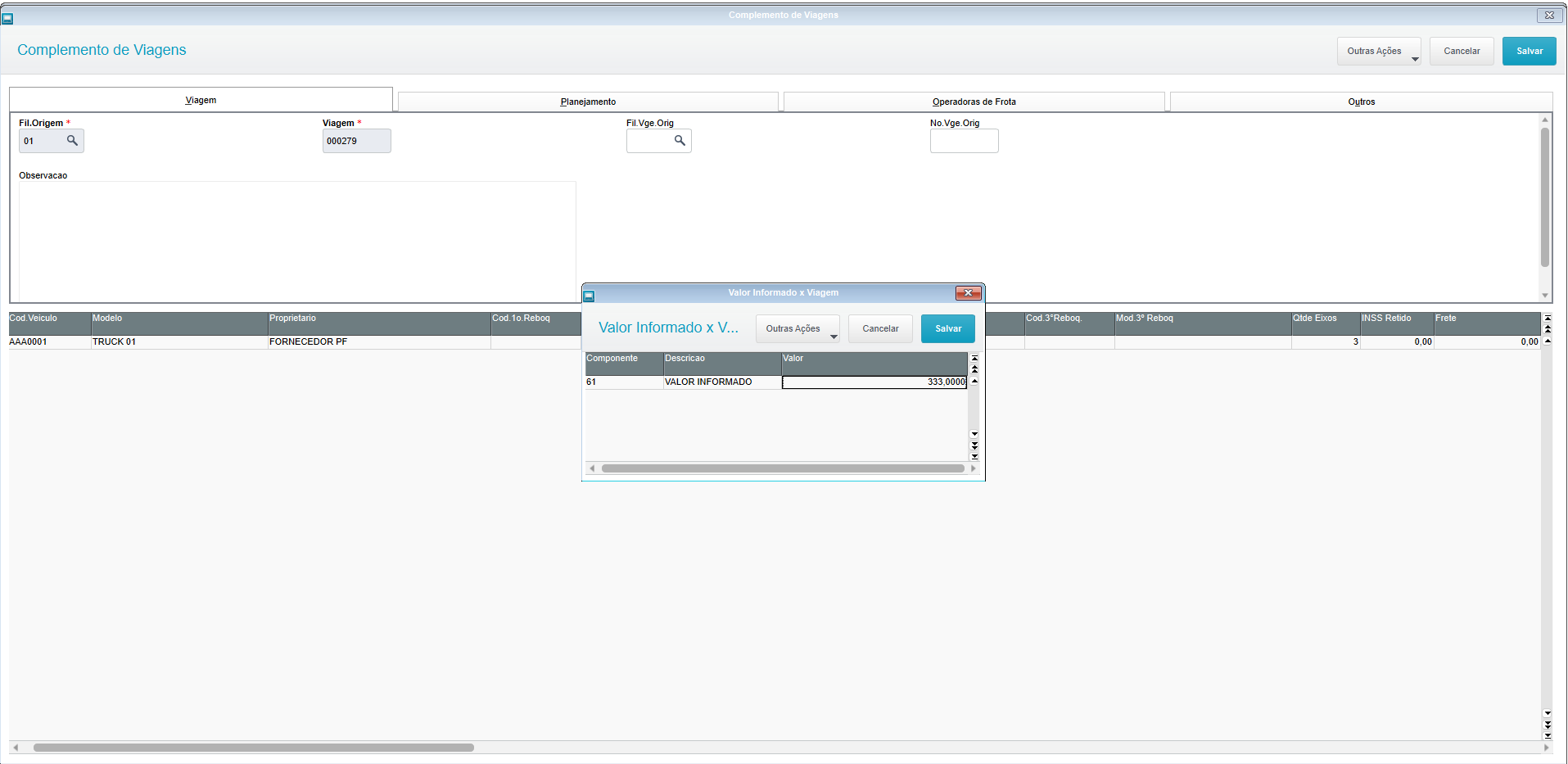Click the Modelo column header

pyautogui.click(x=179, y=323)
